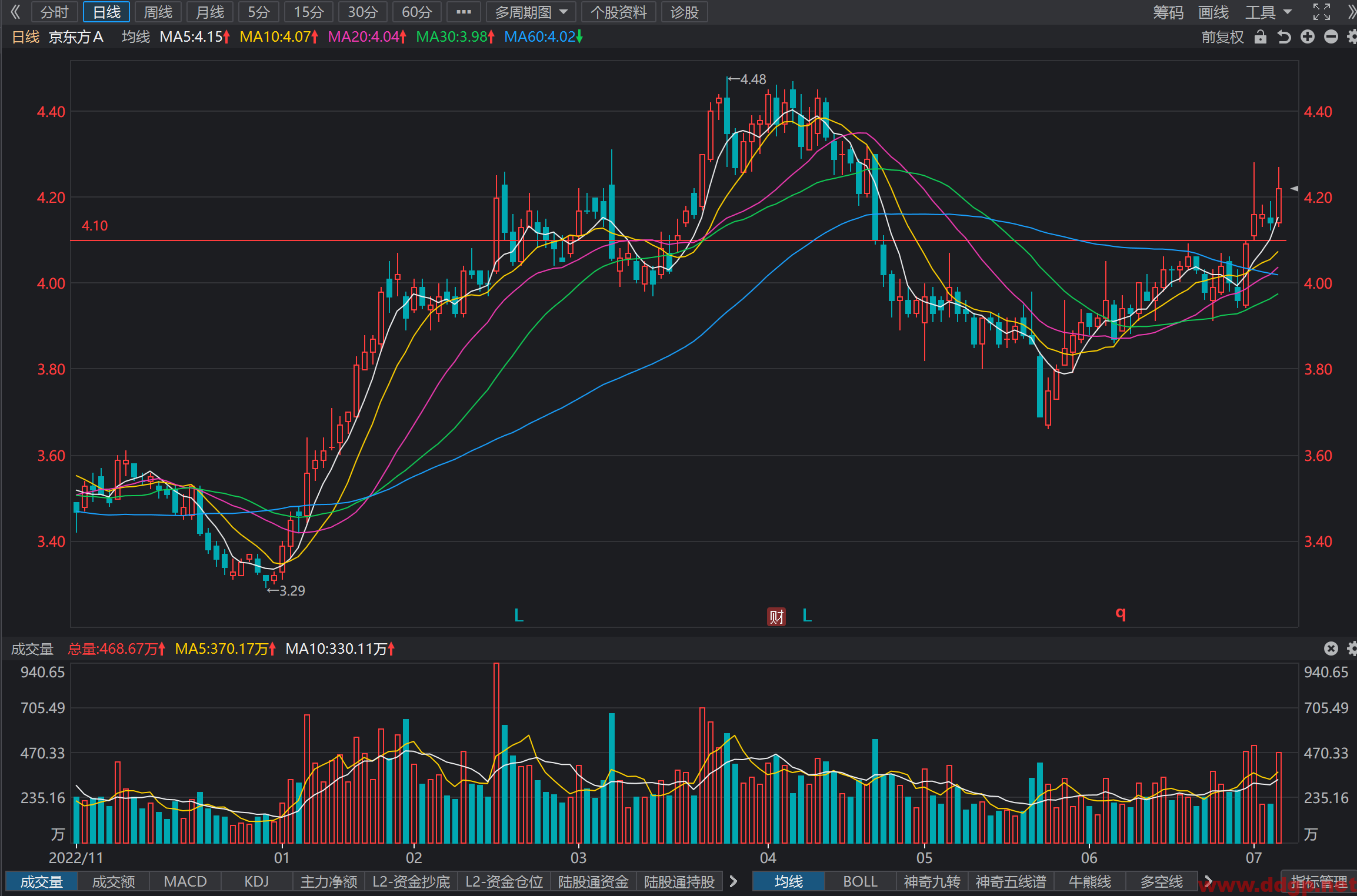Toggle 前复权 price adjustment mode

coord(1222,37)
